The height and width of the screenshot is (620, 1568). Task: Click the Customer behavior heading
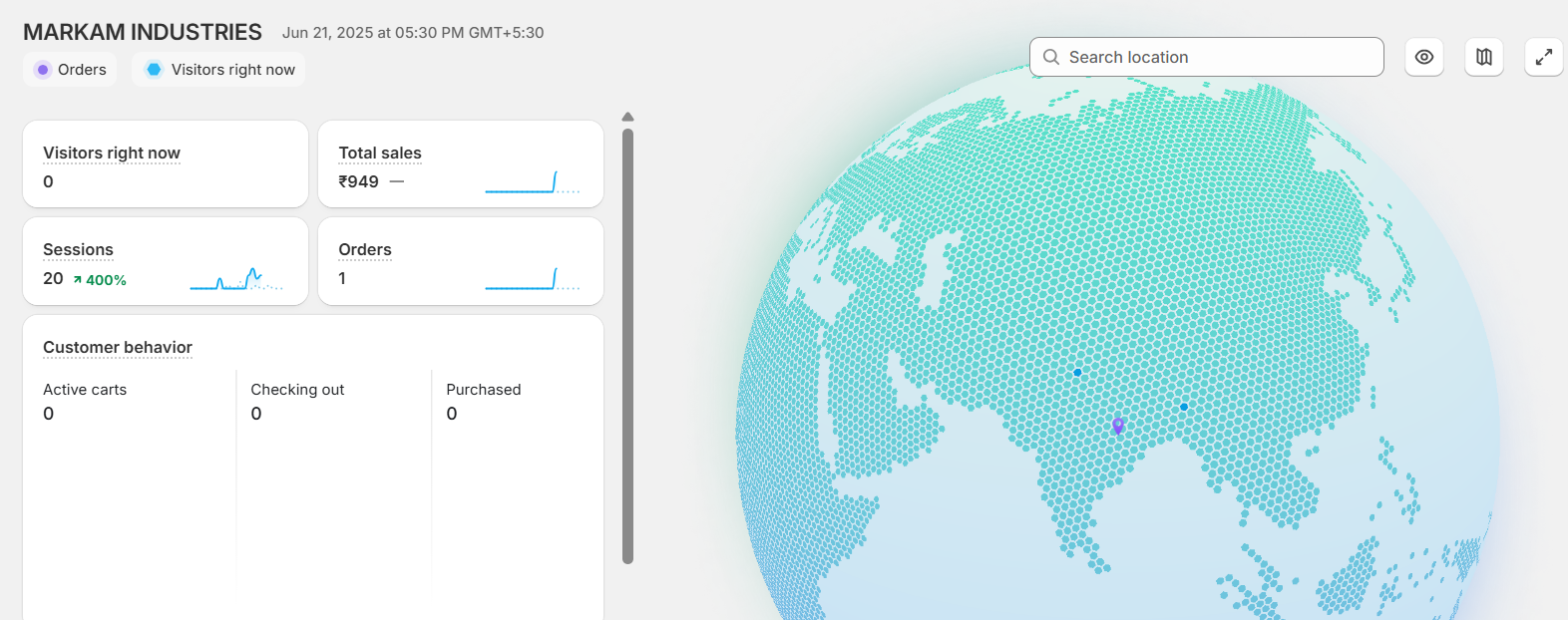point(117,348)
